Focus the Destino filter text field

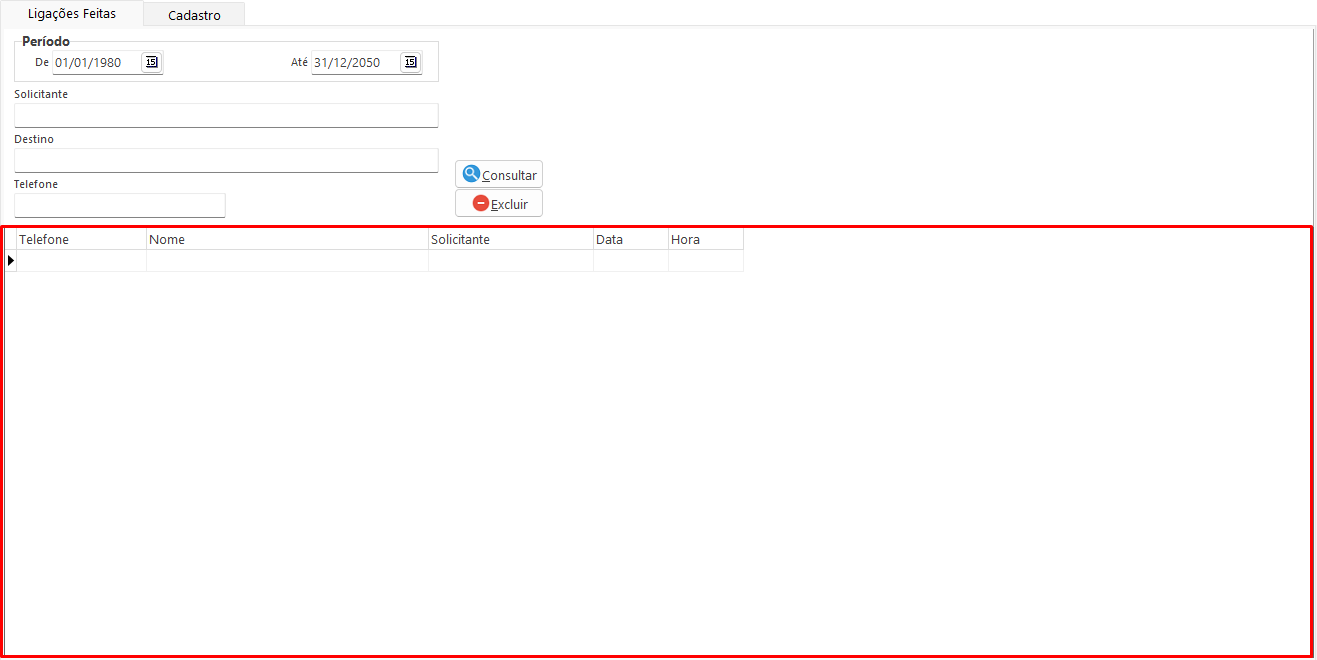226,161
